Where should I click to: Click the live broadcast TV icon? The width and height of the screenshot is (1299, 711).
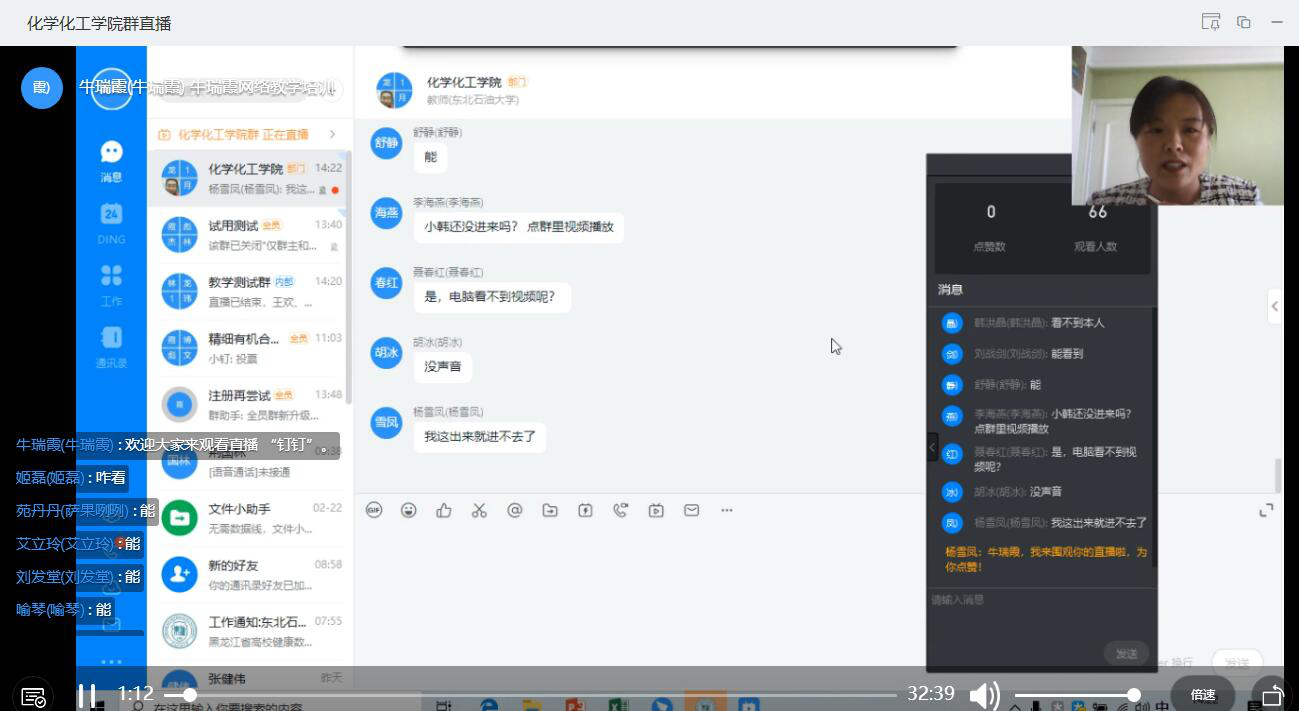(x=656, y=510)
